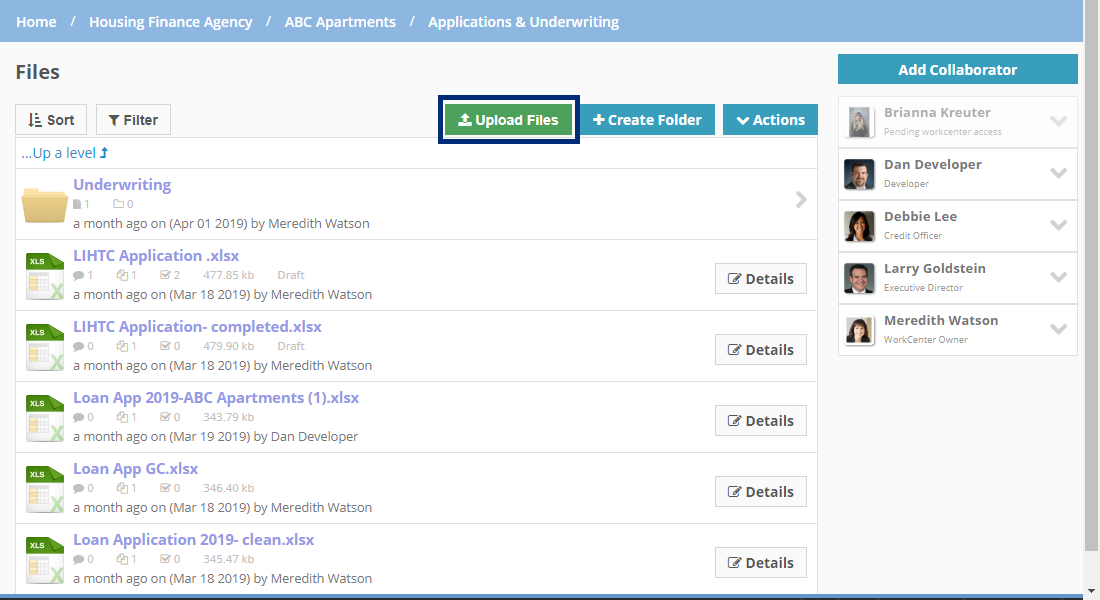Go to Housing Finance Agency breadcrumb
Screen dimensions: 1100x600
170,22
